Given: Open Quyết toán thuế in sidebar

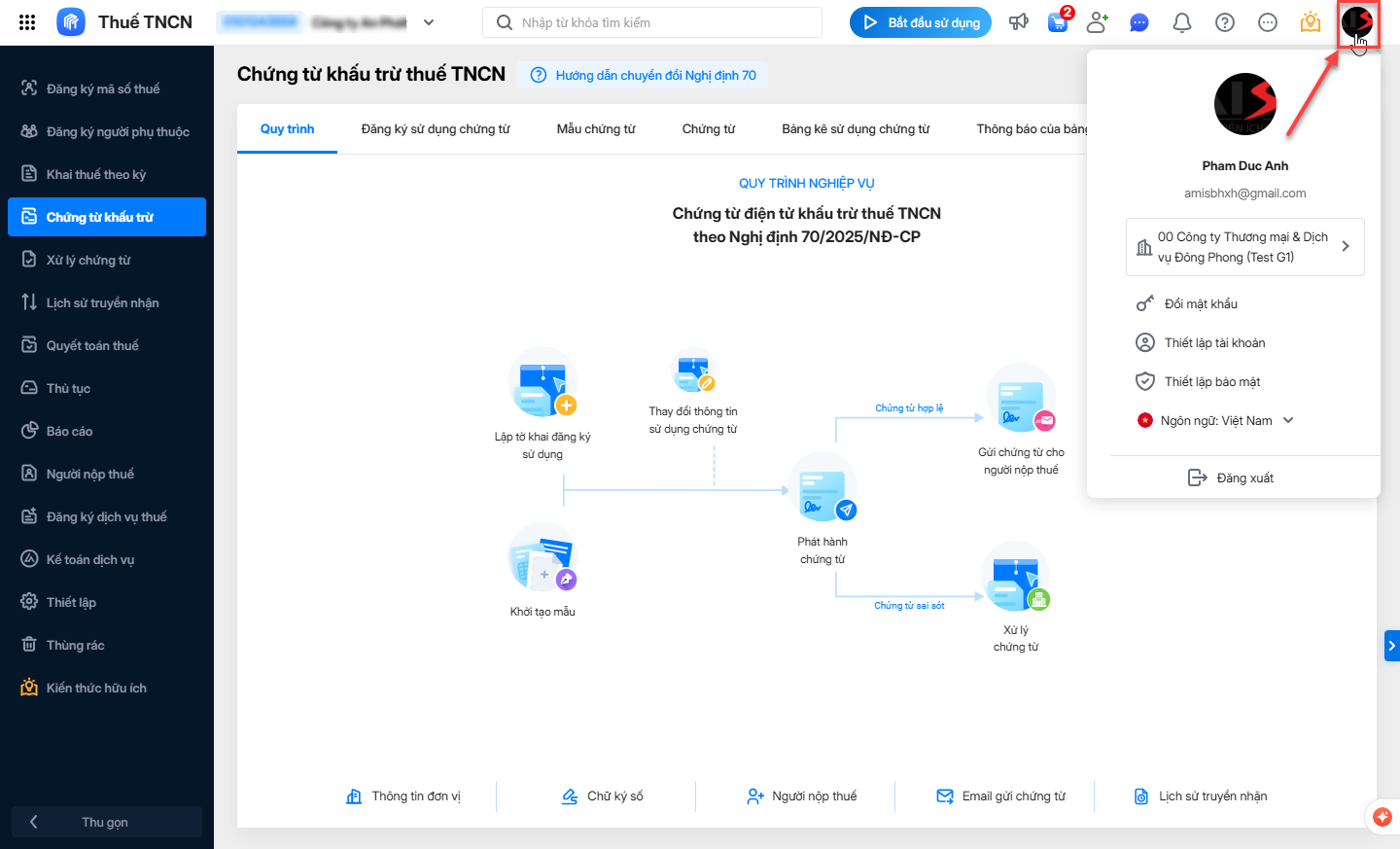Looking at the screenshot, I should (107, 345).
